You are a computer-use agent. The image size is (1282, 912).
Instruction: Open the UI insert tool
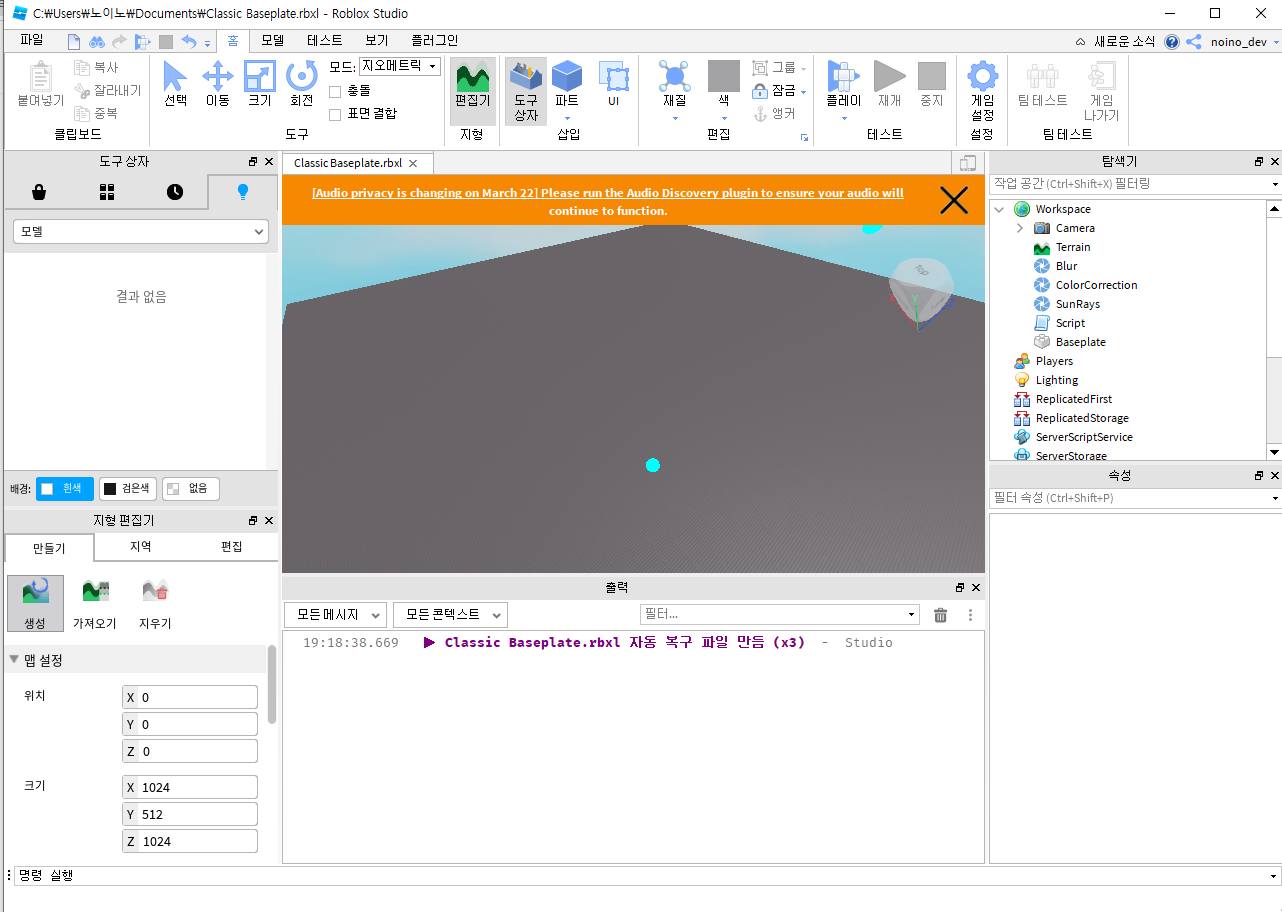point(613,84)
